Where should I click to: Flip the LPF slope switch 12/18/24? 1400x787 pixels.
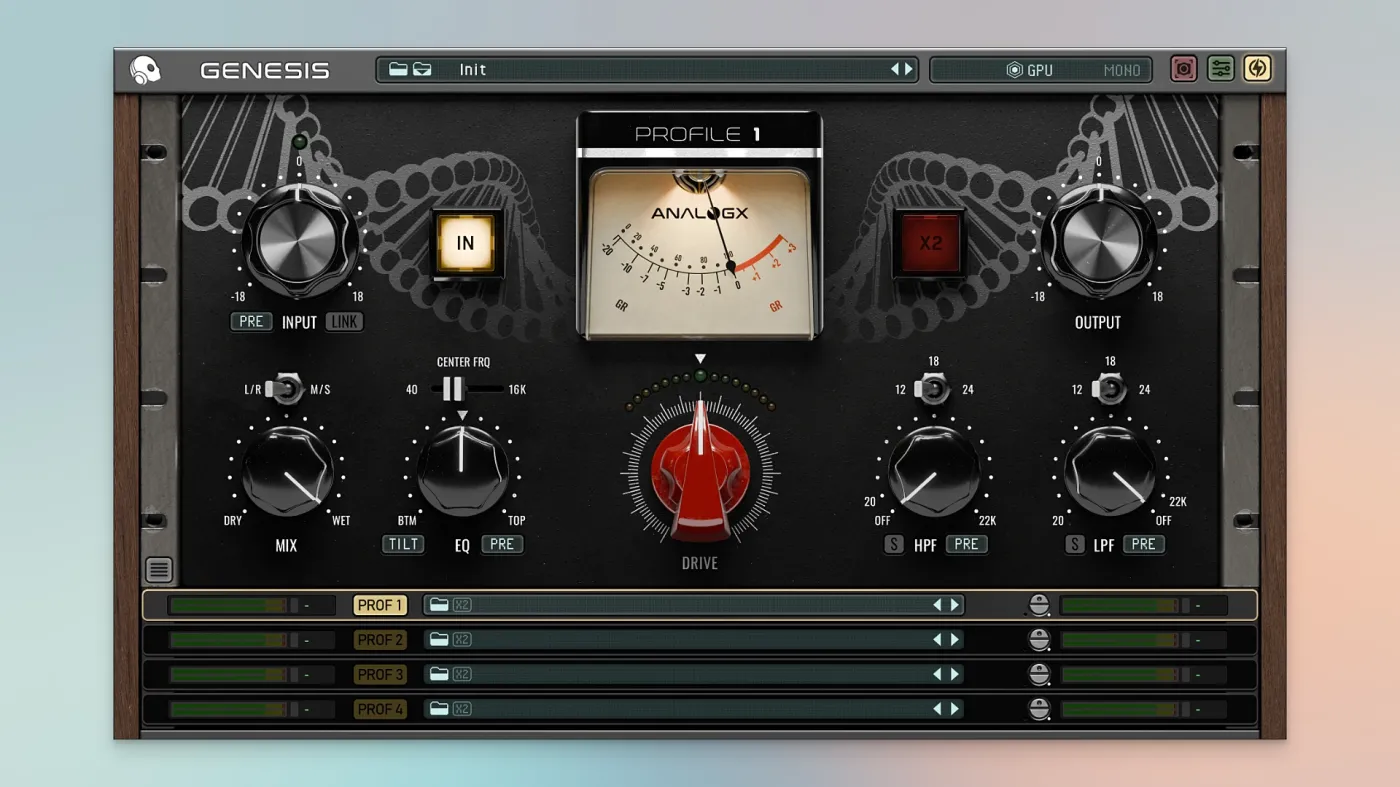[1109, 388]
